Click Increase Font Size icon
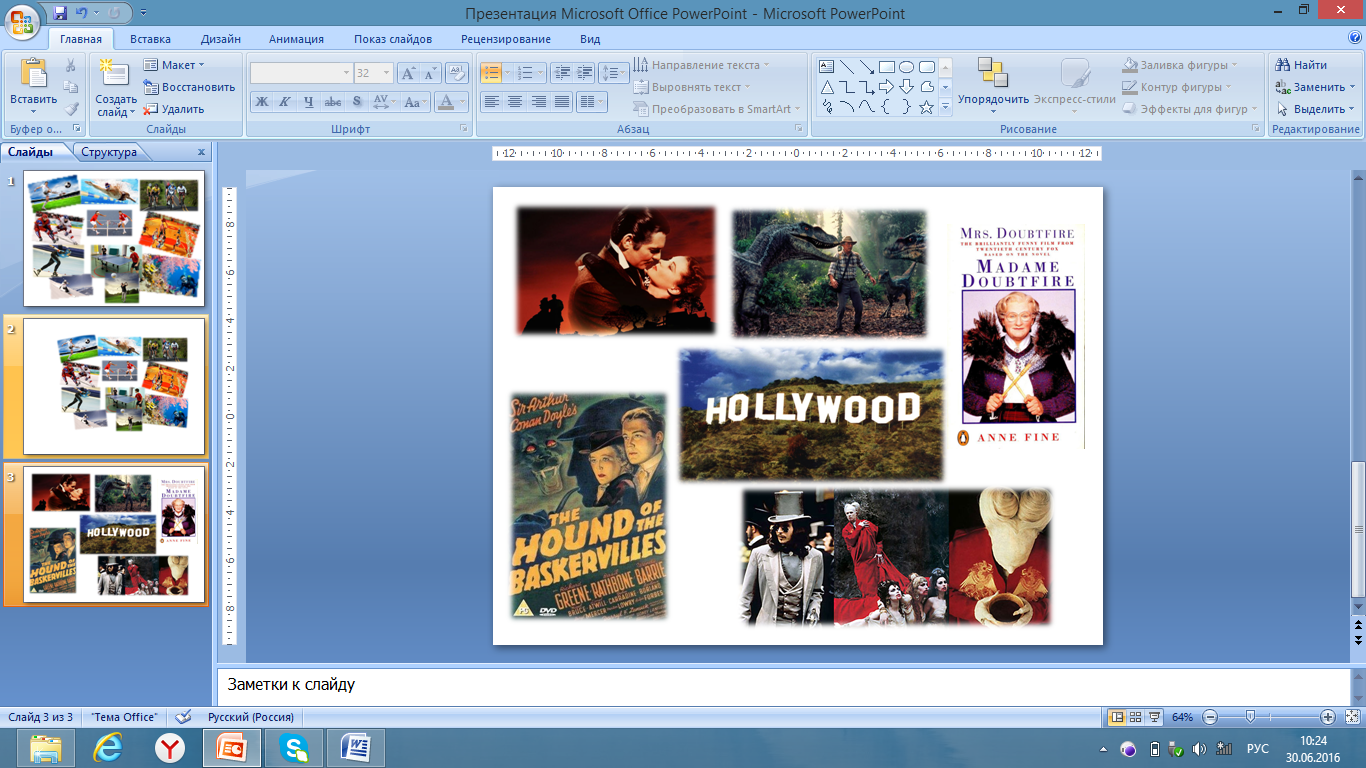This screenshot has height=768, width=1366. click(x=408, y=73)
